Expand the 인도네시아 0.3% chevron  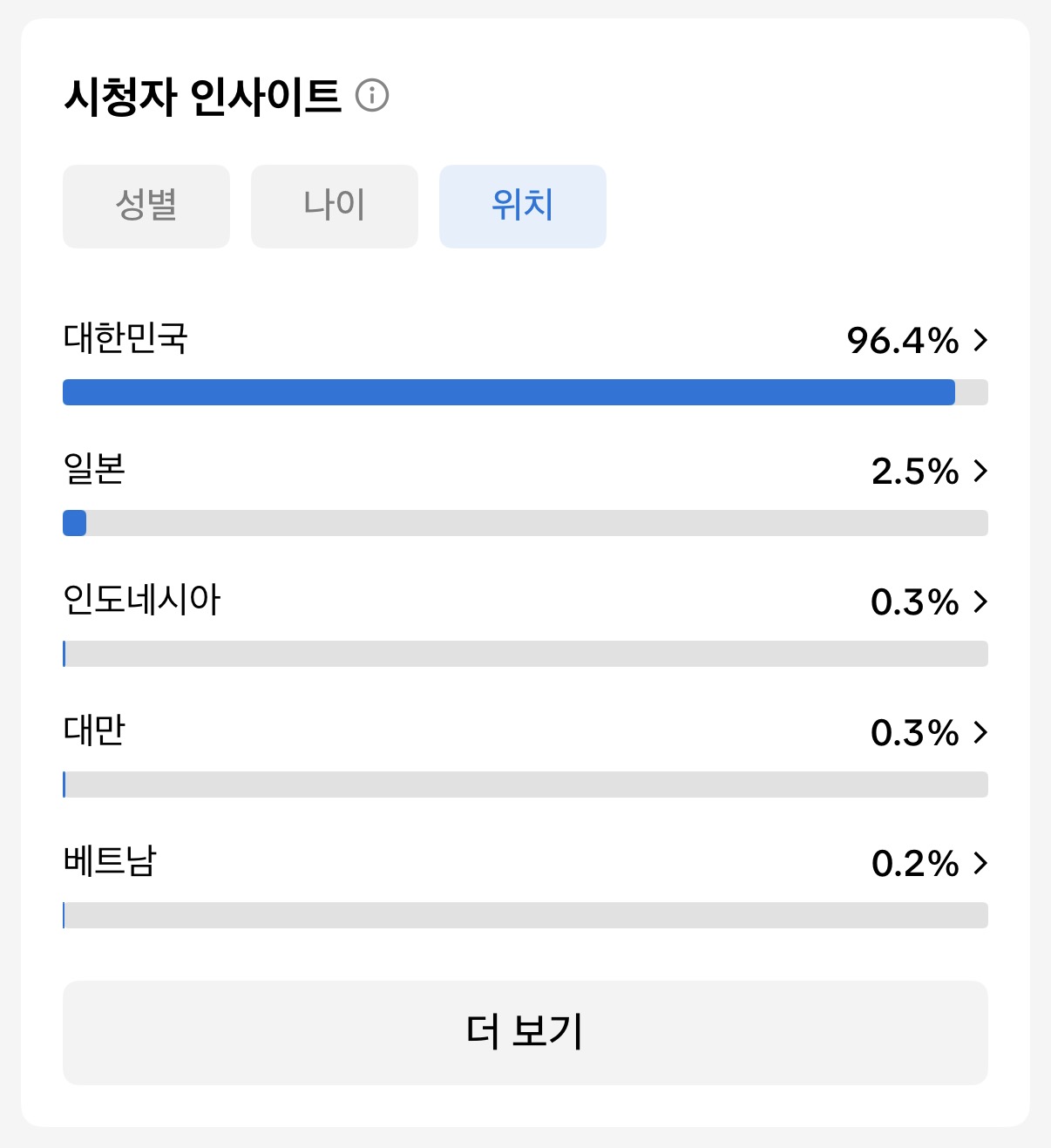(x=980, y=601)
